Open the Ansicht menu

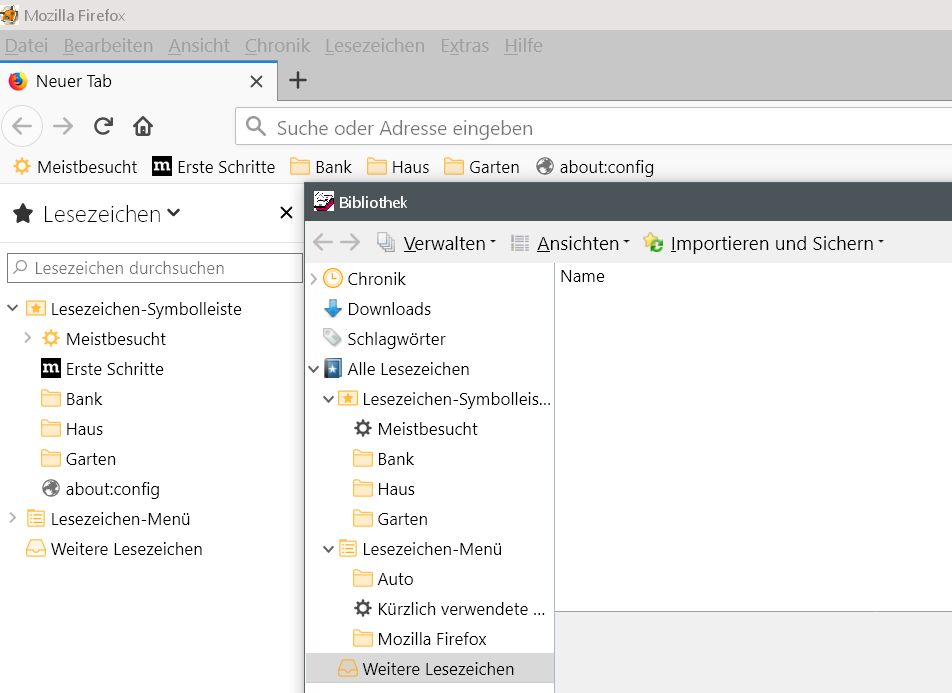(199, 46)
